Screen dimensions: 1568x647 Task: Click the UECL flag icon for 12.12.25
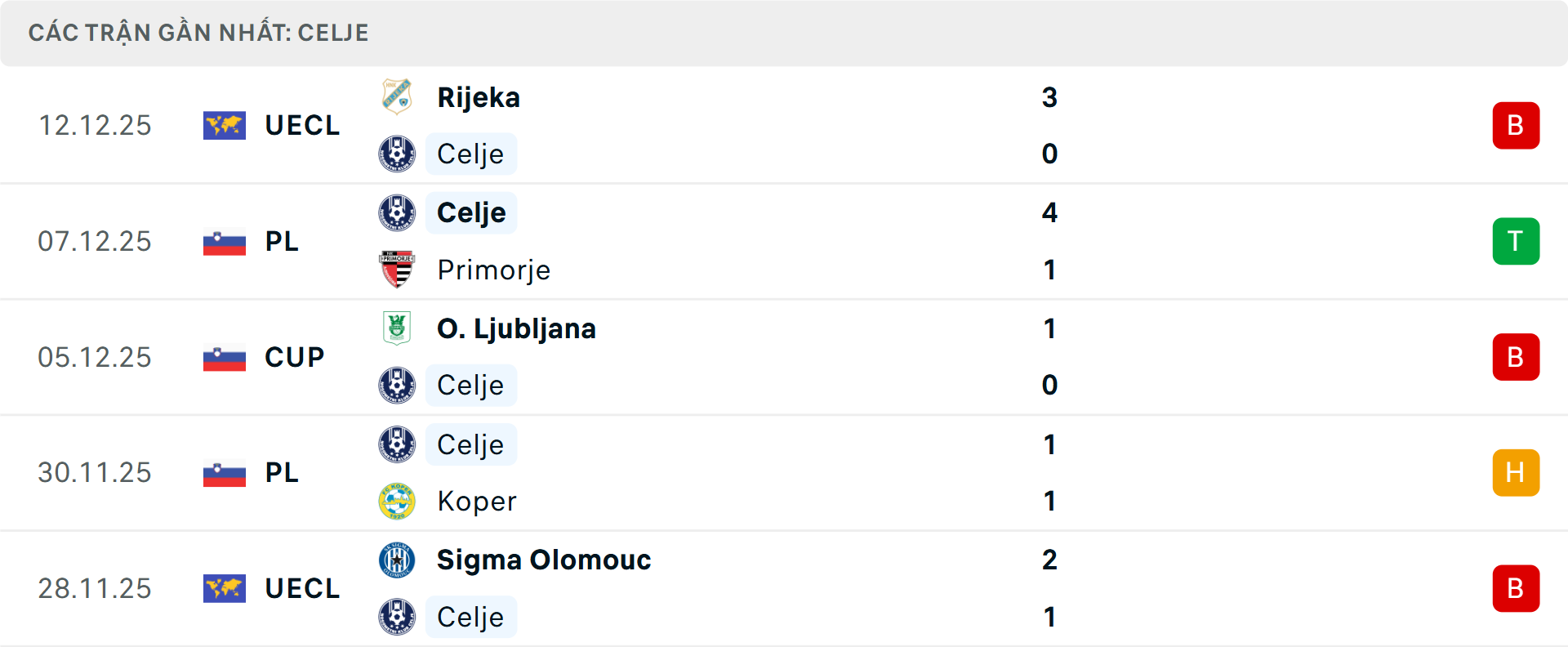(225, 126)
